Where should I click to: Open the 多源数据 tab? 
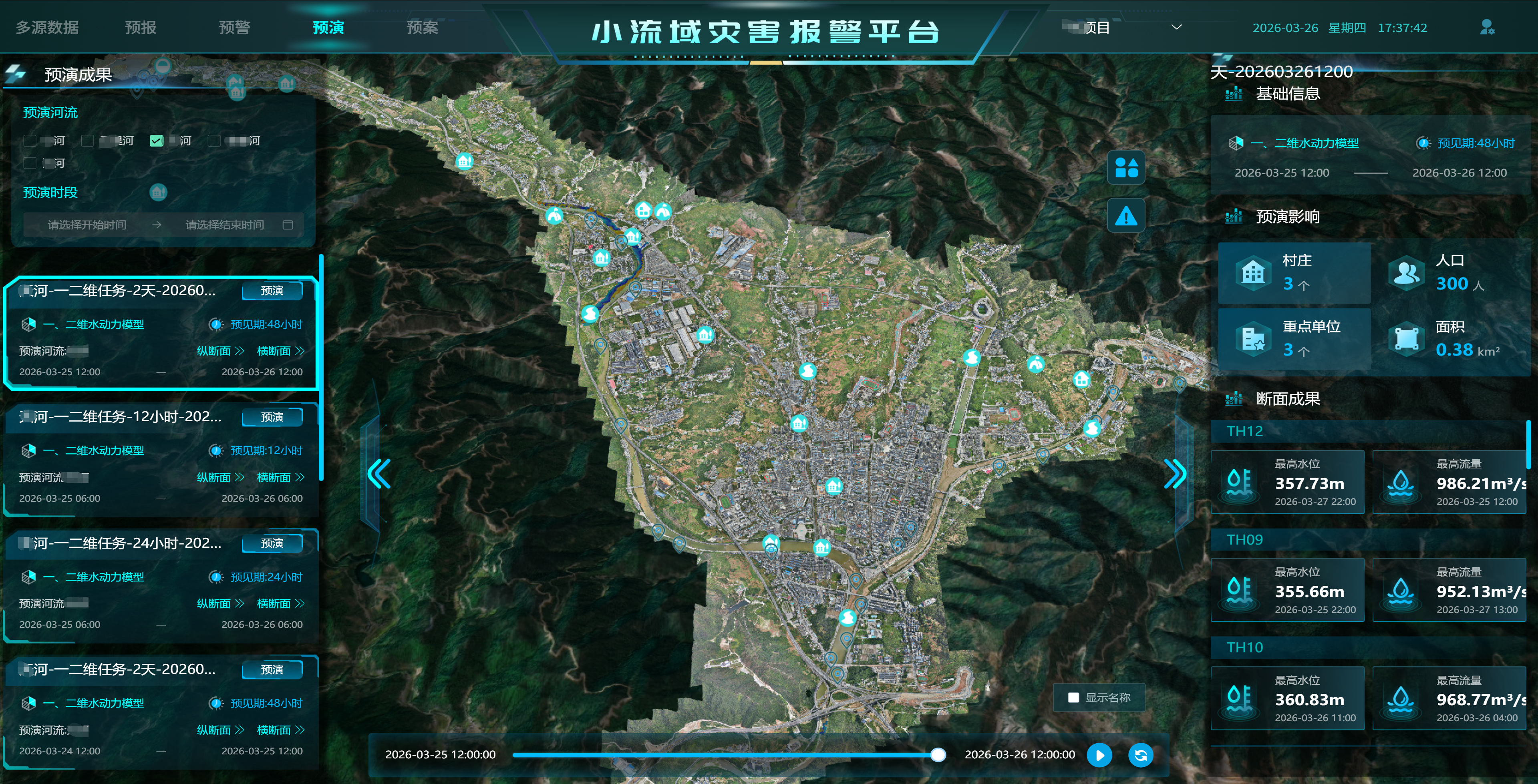(47, 28)
